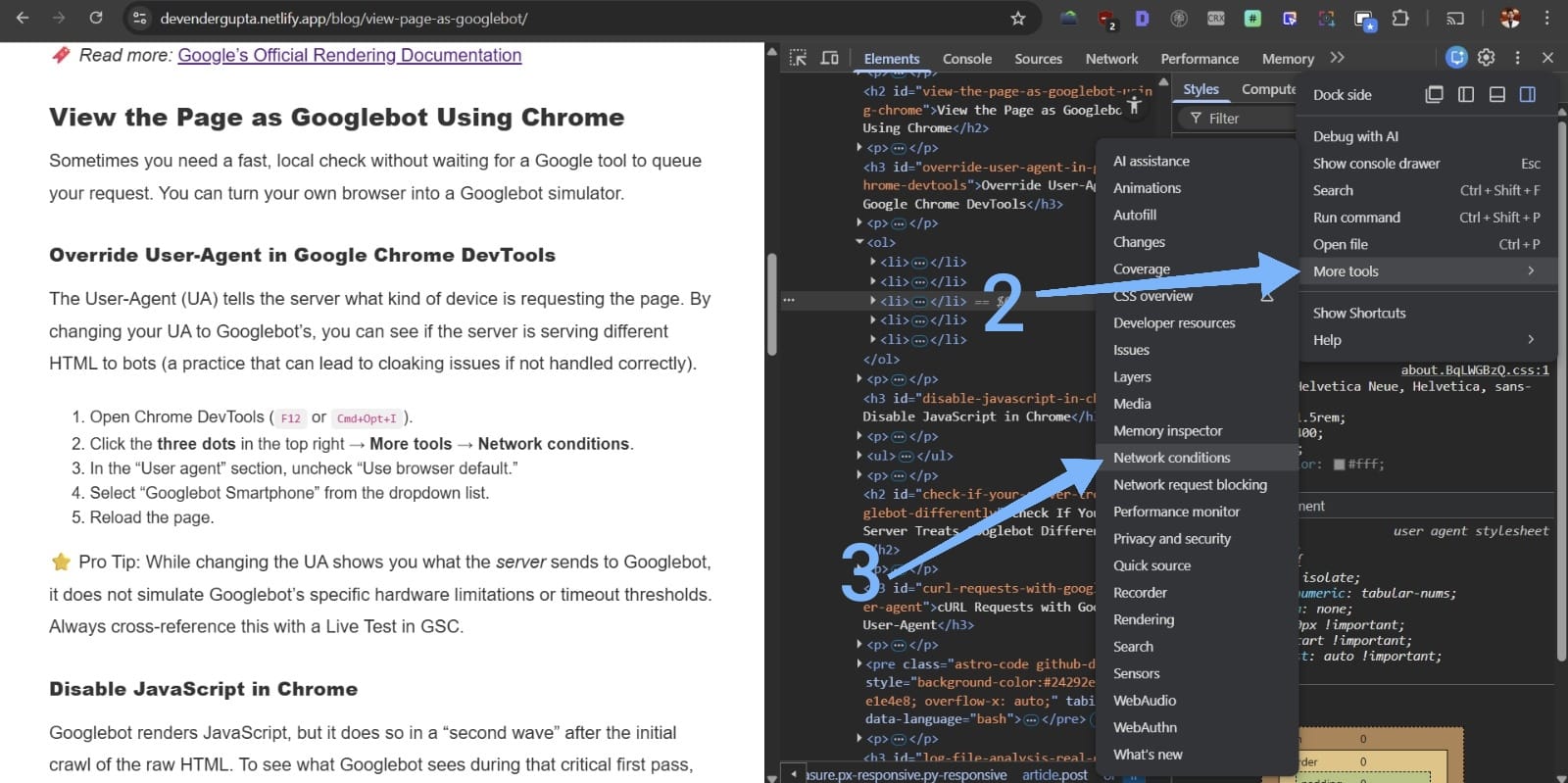Choose Run command menu entry
Viewport: 1568px width, 783px height.
click(x=1428, y=218)
